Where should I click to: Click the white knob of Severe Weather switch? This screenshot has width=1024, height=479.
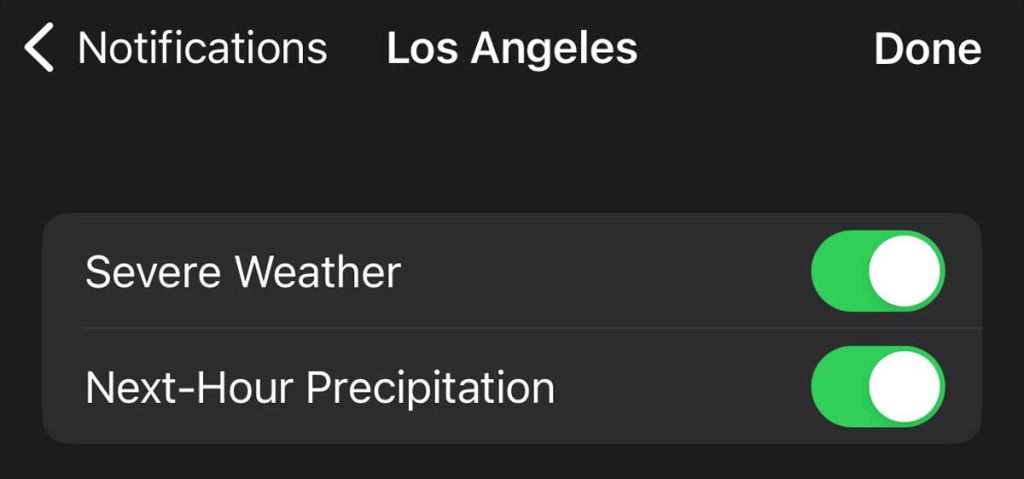(905, 271)
